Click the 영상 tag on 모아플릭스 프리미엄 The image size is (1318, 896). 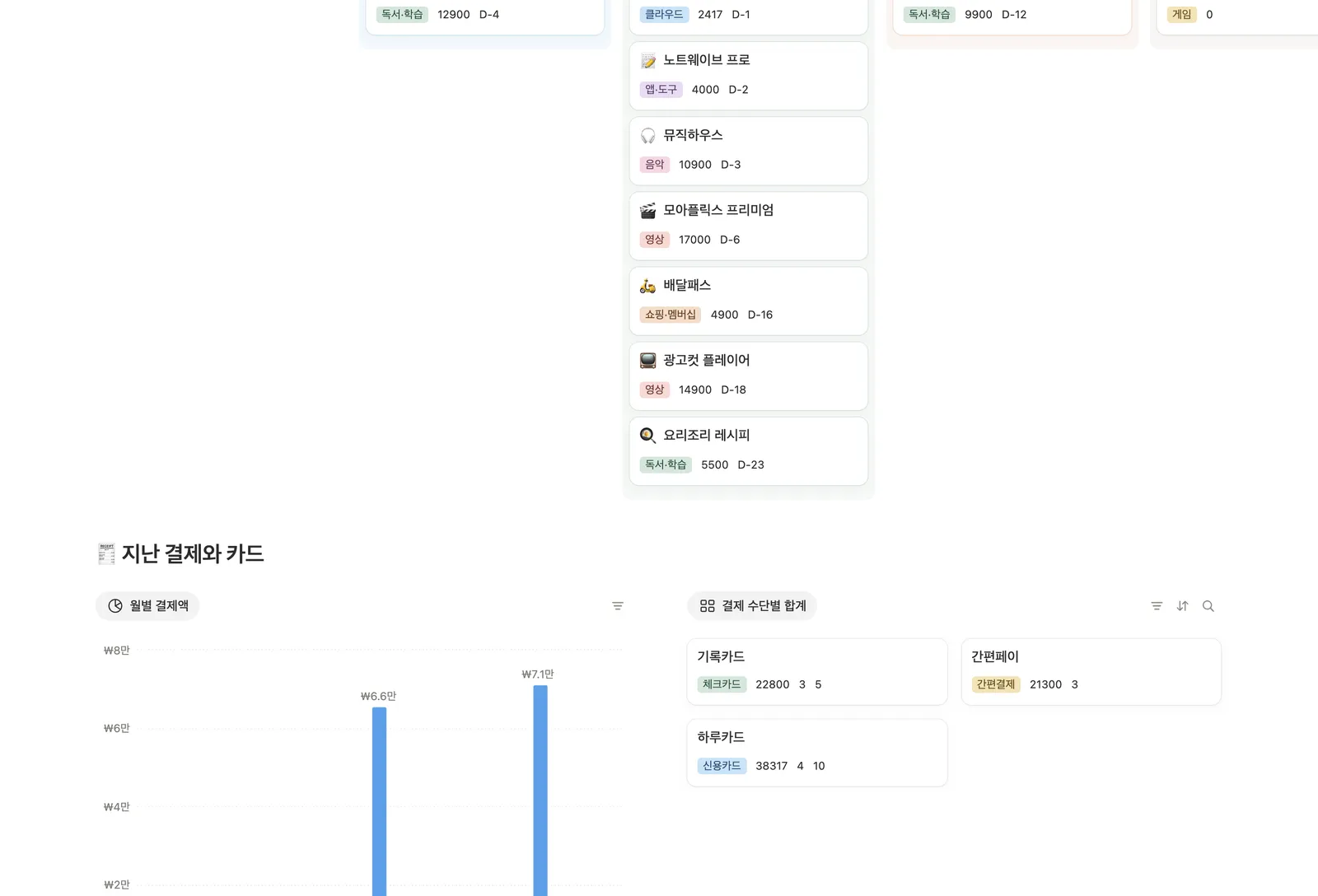655,240
